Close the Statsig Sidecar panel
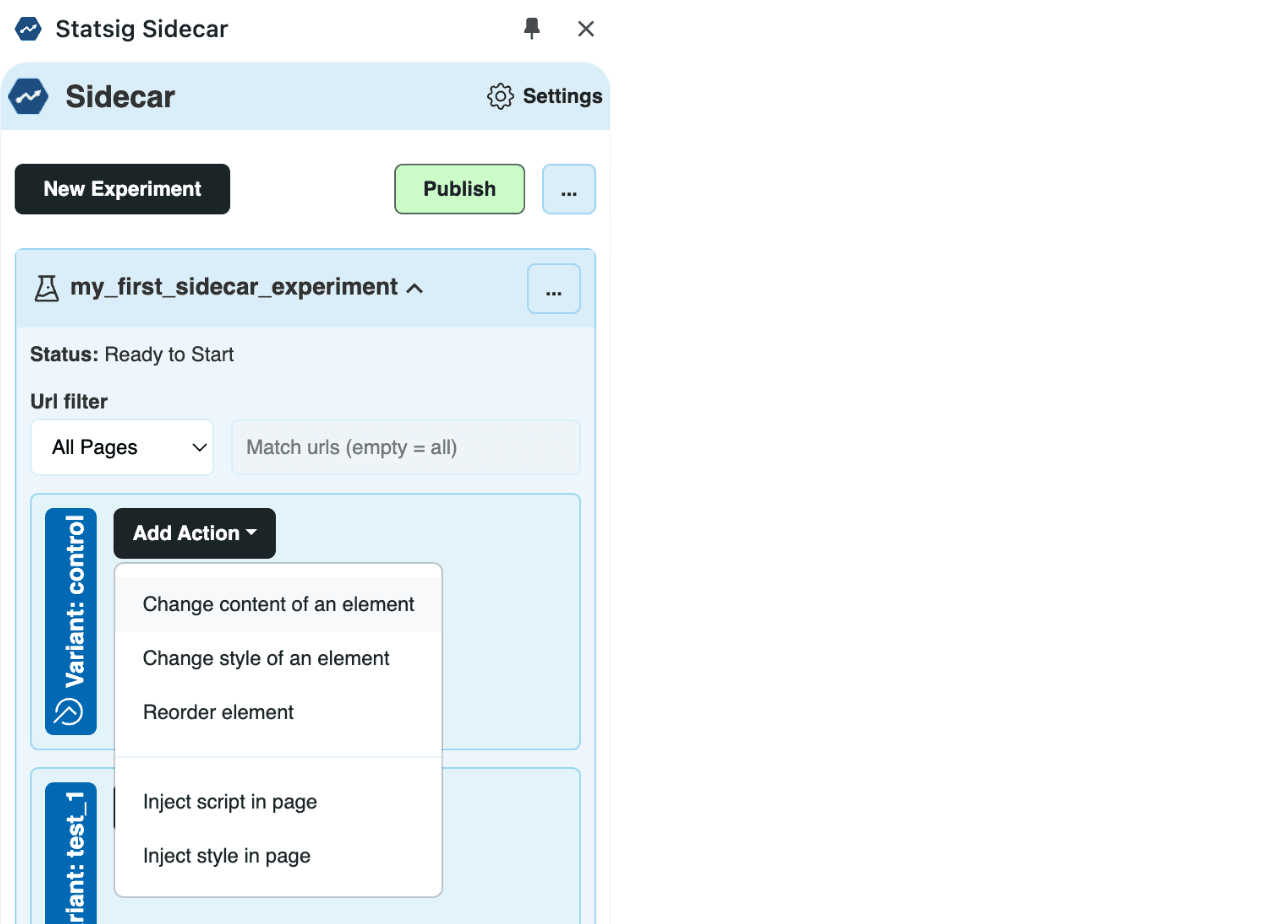 tap(586, 29)
